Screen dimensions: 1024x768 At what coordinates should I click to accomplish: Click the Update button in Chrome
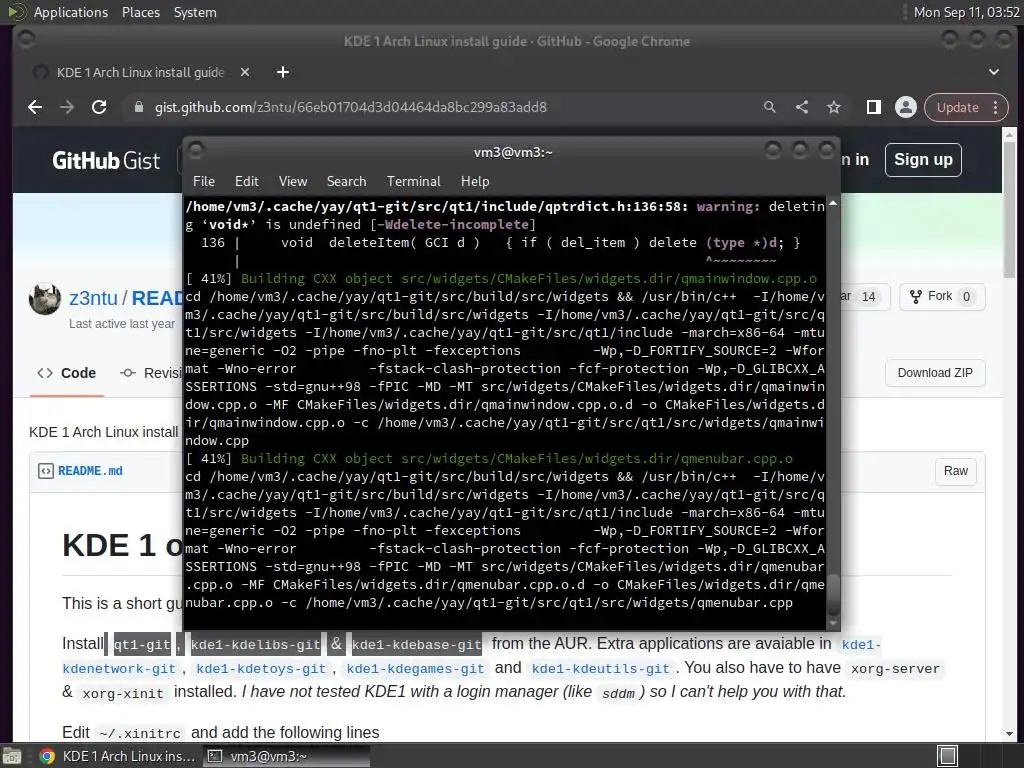[x=957, y=107]
